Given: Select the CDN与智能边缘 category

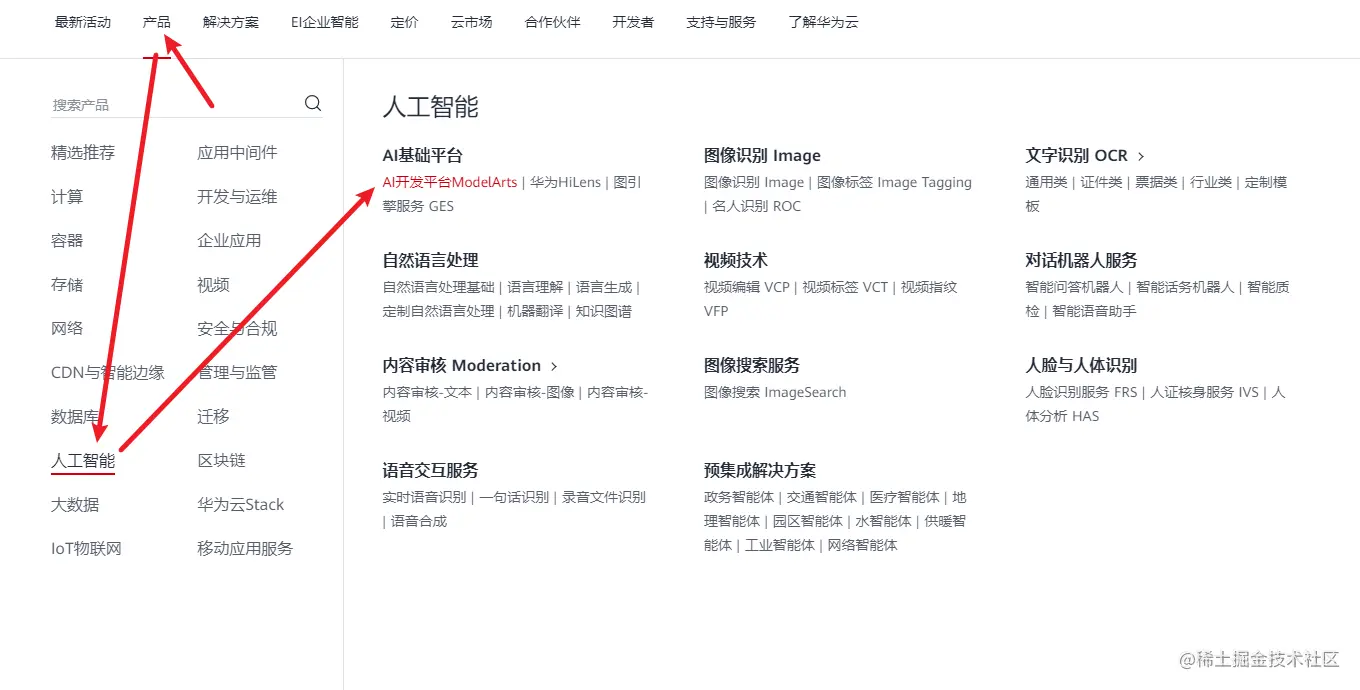Looking at the screenshot, I should click(108, 373).
